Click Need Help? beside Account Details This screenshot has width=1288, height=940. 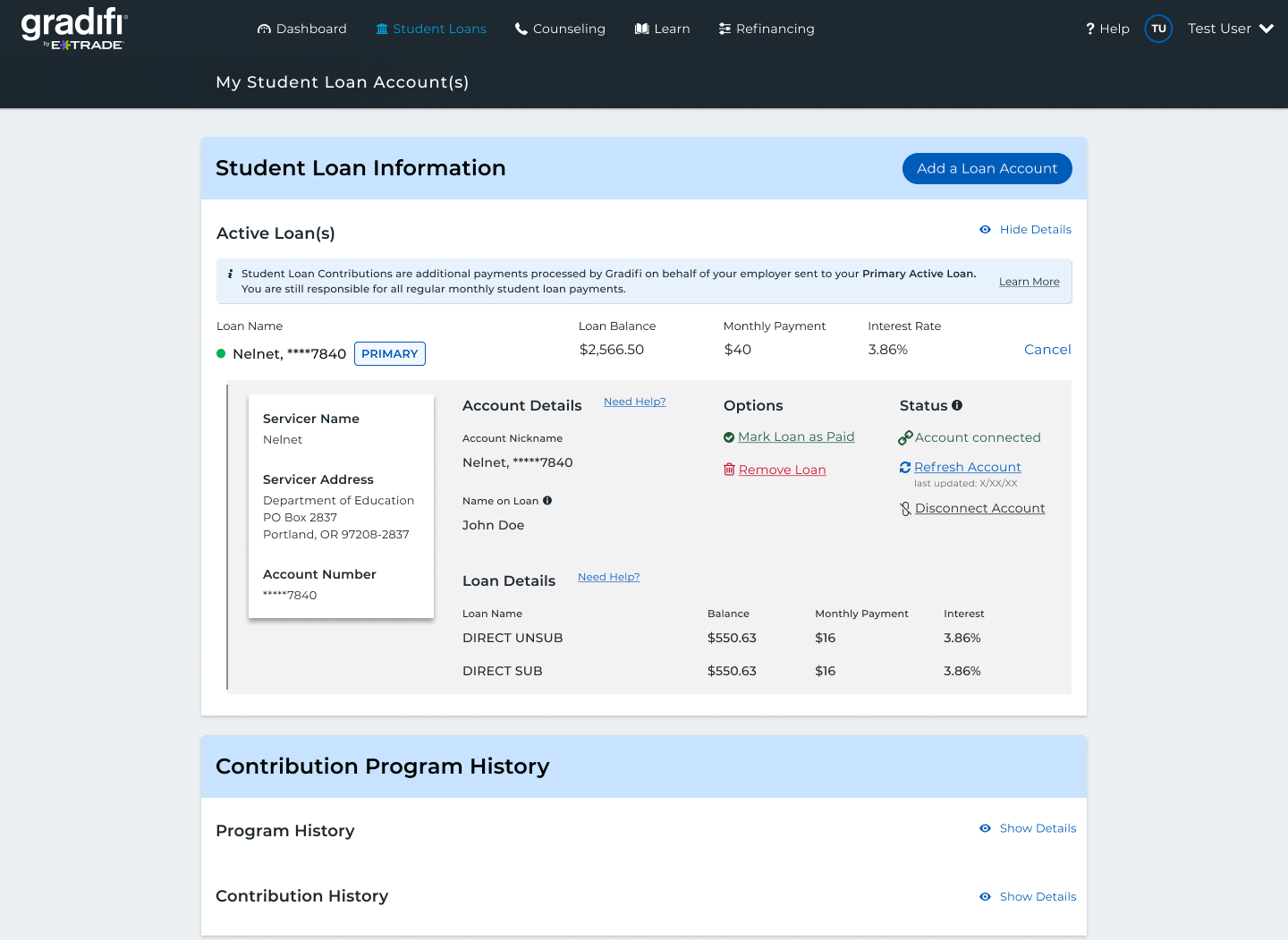tap(635, 402)
